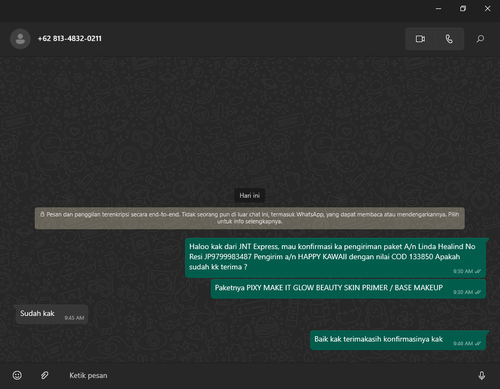Select the 'Baik kak terimakasih' message
This screenshot has width=500, height=389.
click(x=398, y=340)
